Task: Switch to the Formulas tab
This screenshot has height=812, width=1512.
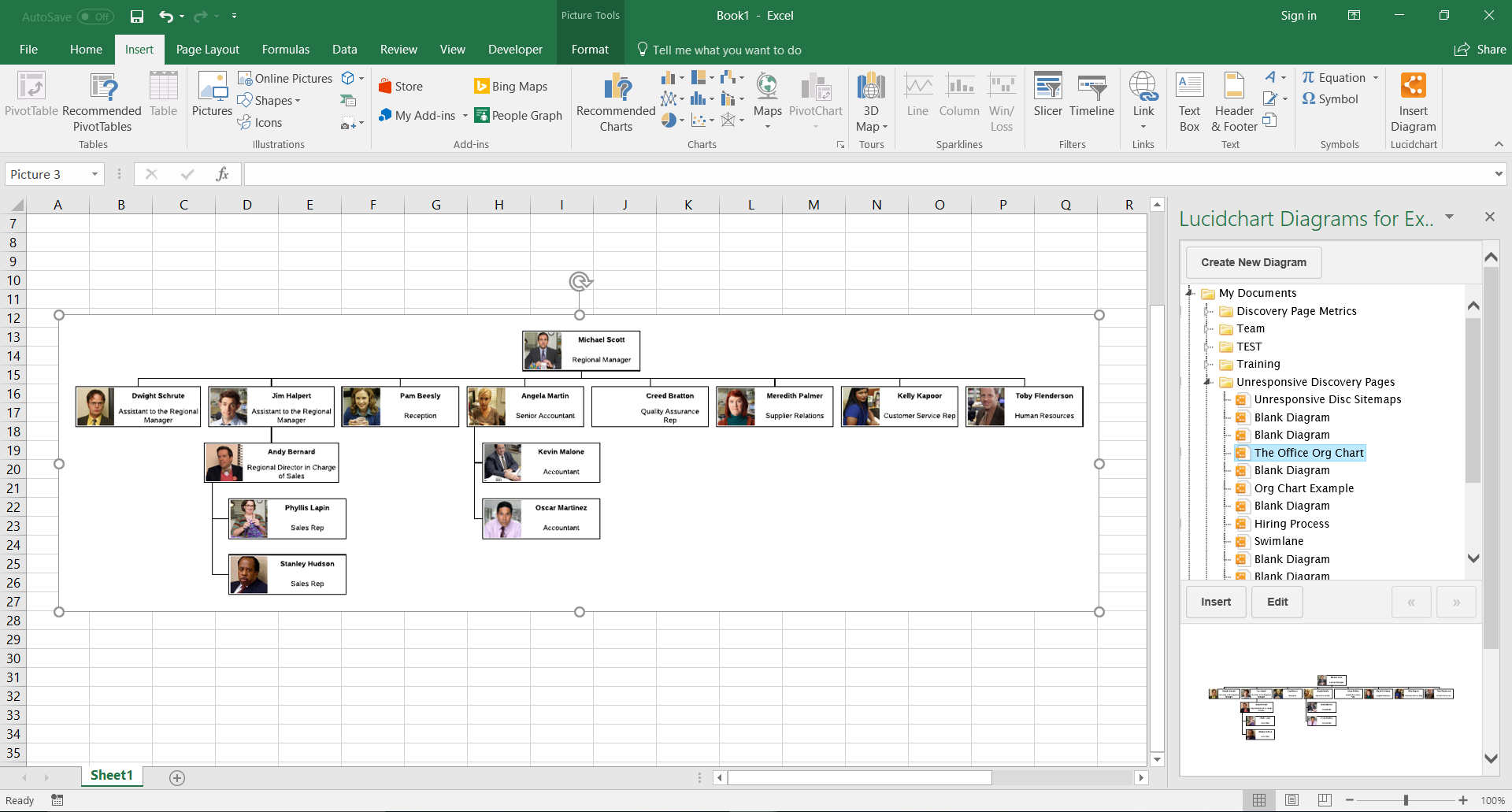Action: coord(285,50)
